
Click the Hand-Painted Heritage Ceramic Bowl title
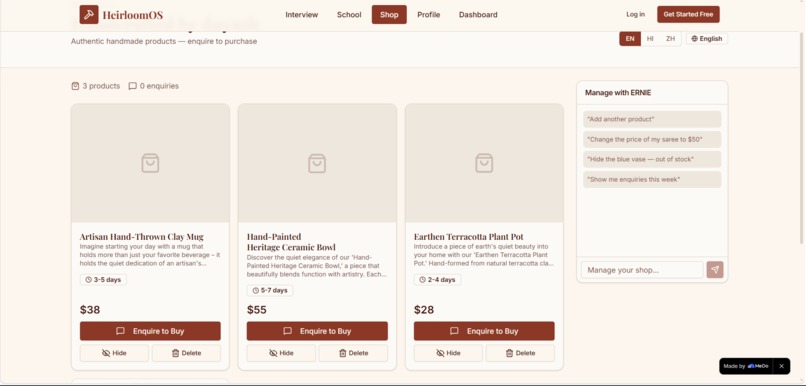(x=291, y=242)
